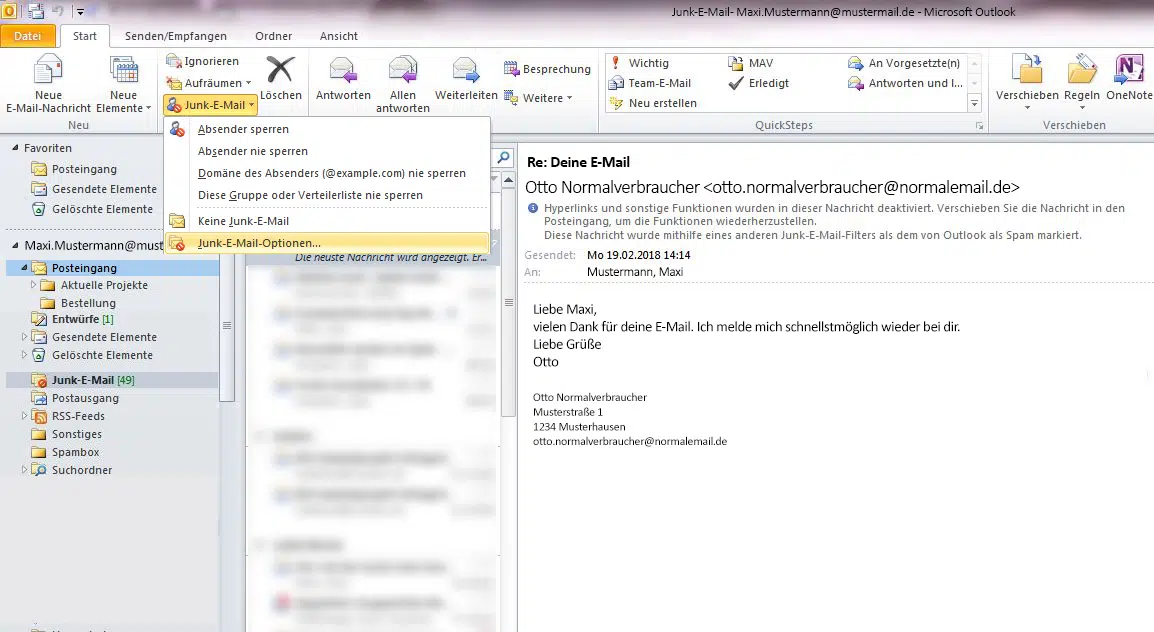Reply using the Antworten button
The image size is (1154, 632).
tap(343, 78)
